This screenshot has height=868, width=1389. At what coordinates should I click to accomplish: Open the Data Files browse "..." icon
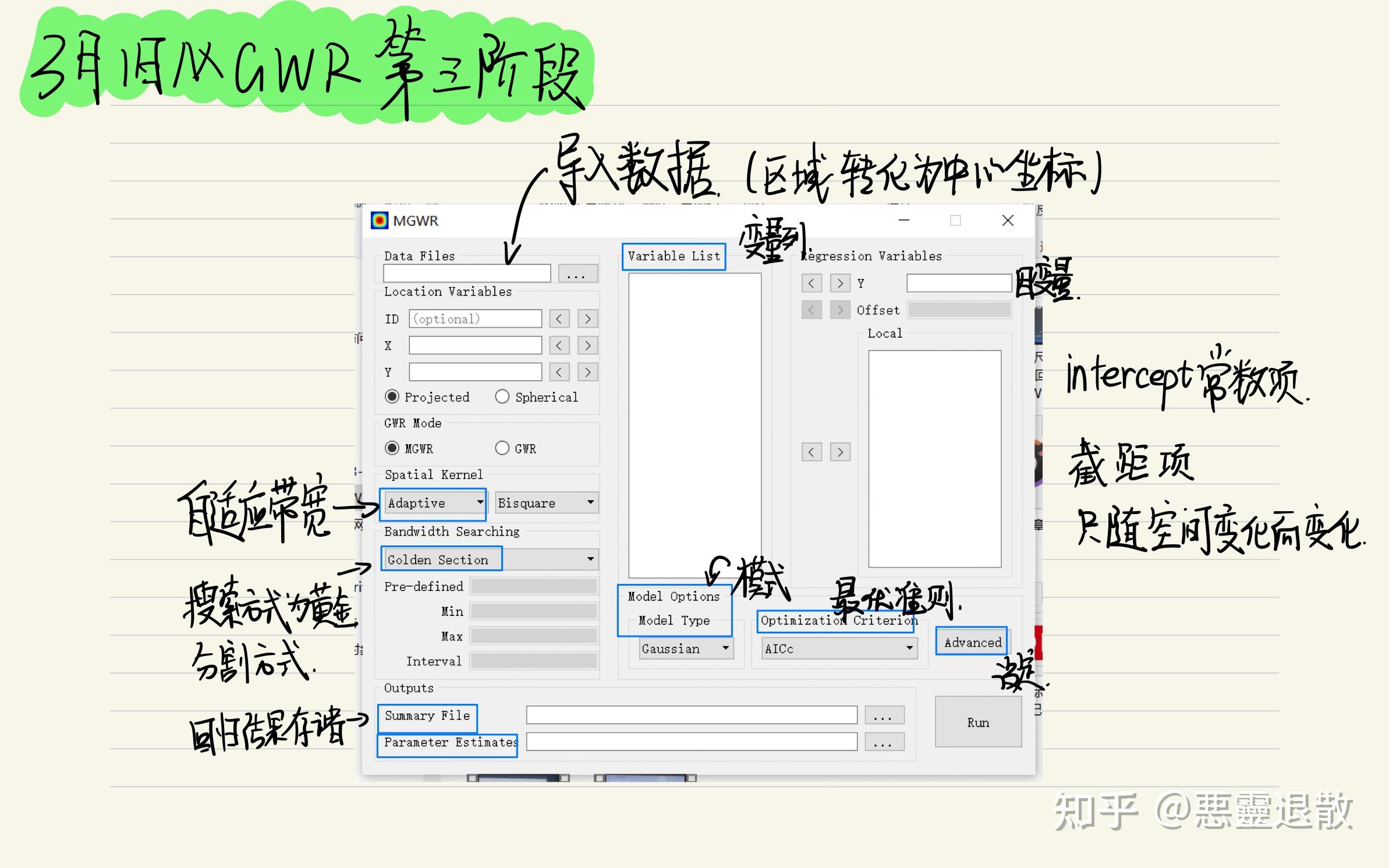pos(576,273)
